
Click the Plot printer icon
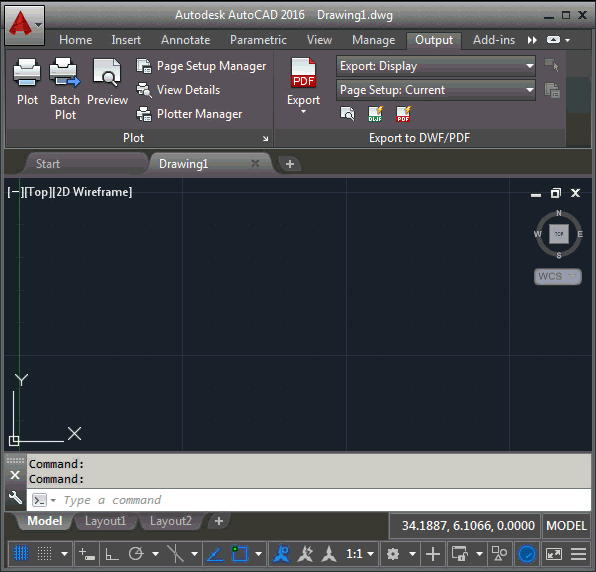tap(27, 72)
